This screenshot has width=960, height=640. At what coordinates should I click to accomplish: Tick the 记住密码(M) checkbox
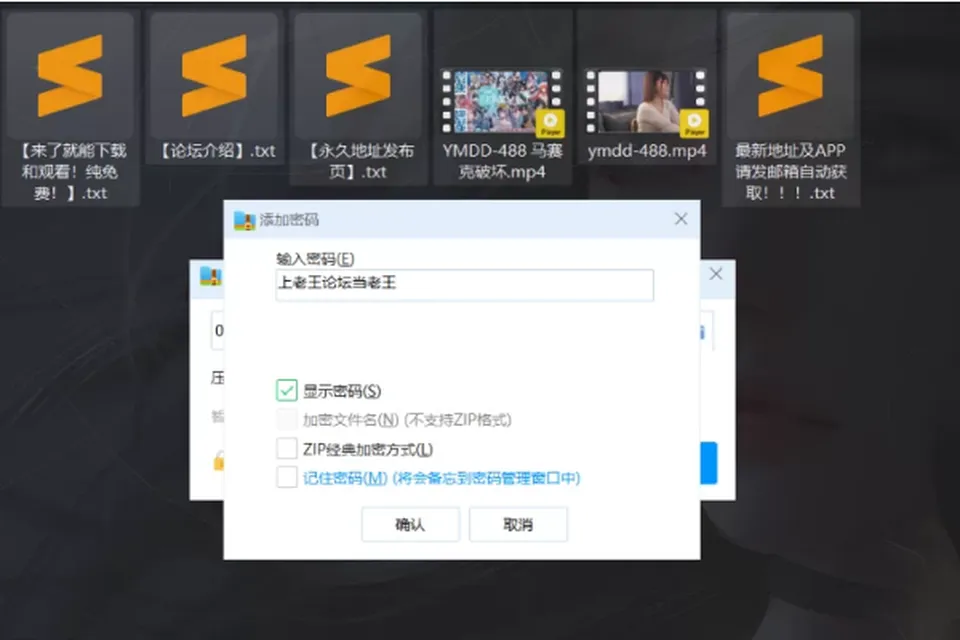click(x=287, y=477)
